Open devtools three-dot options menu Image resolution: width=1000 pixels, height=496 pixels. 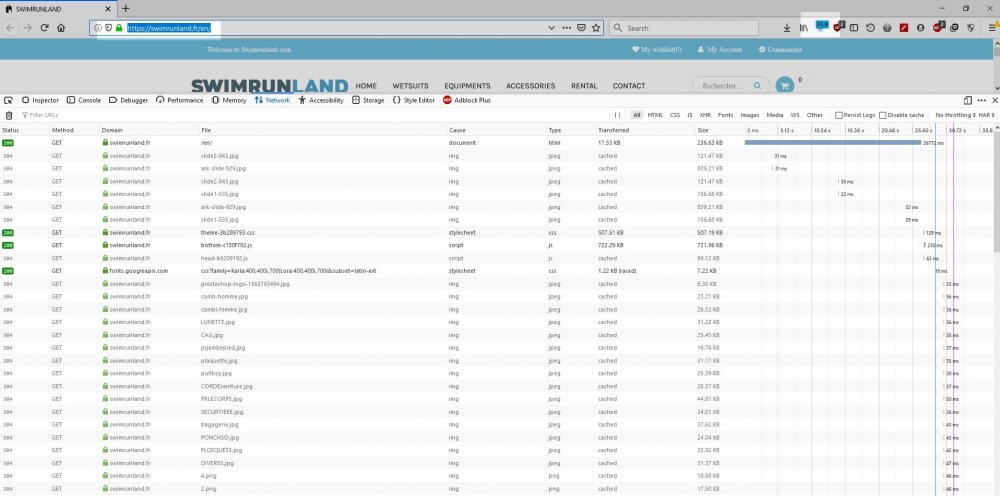982,100
